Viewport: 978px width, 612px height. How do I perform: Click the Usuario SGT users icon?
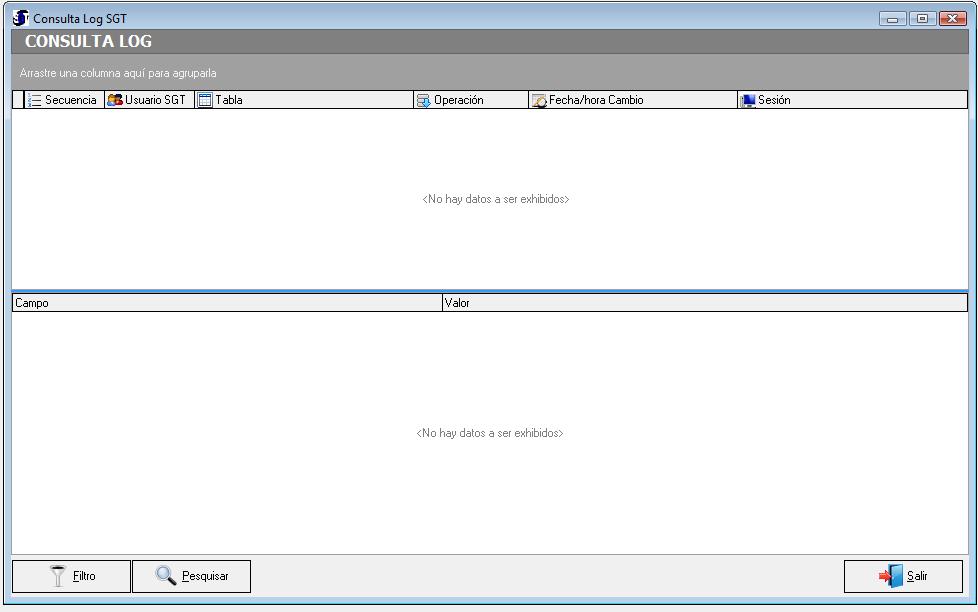115,100
